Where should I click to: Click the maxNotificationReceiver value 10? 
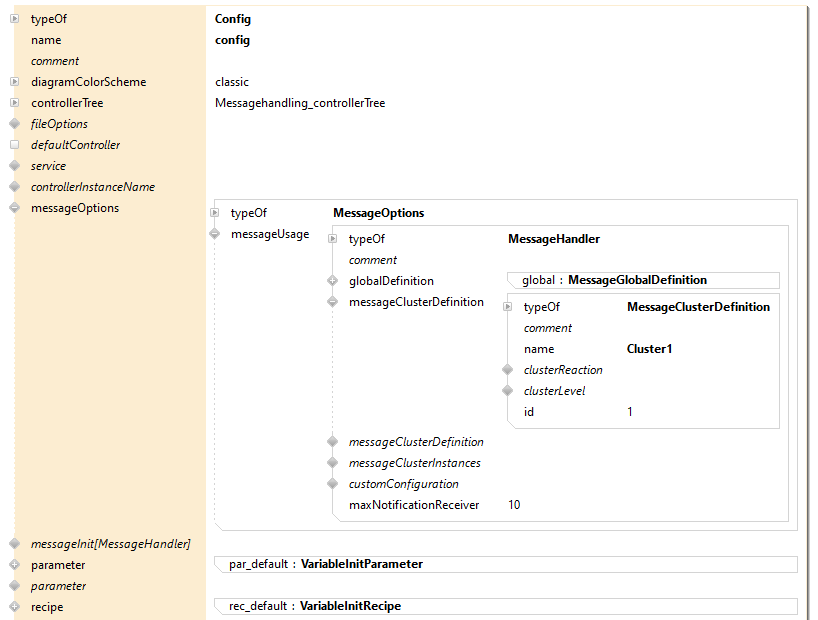click(514, 505)
